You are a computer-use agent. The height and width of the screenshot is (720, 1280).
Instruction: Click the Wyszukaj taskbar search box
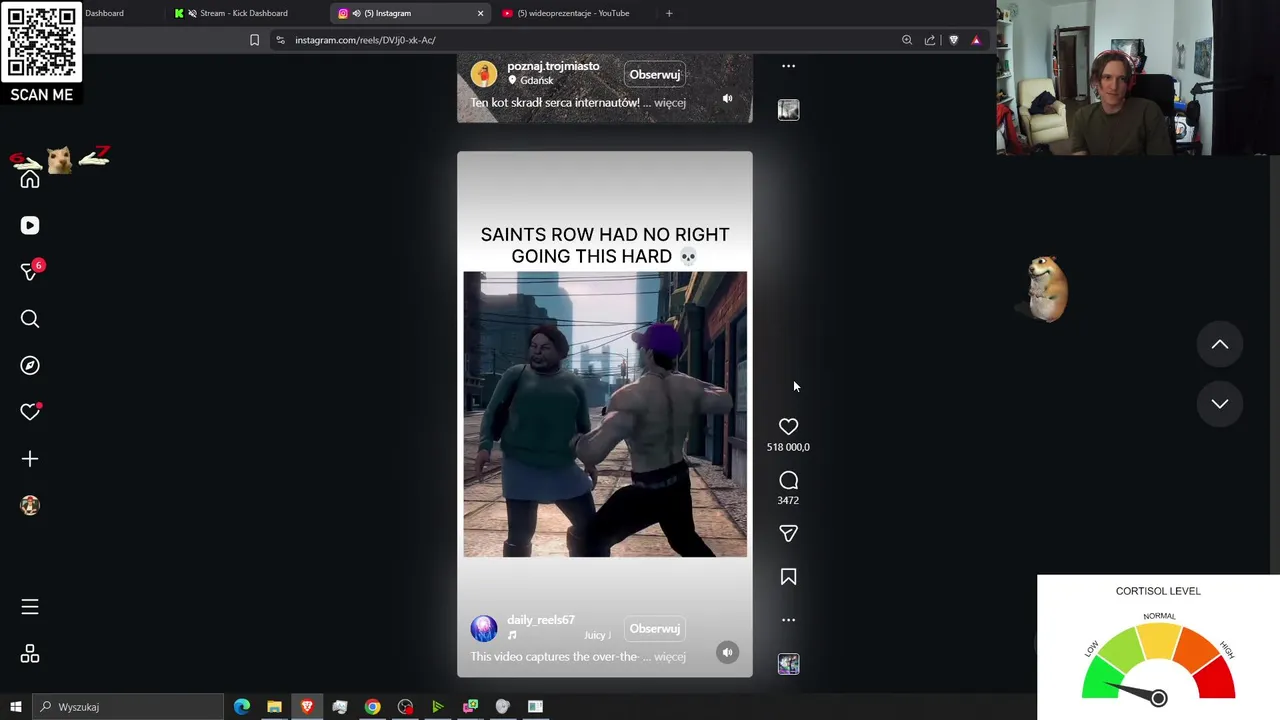(127, 707)
